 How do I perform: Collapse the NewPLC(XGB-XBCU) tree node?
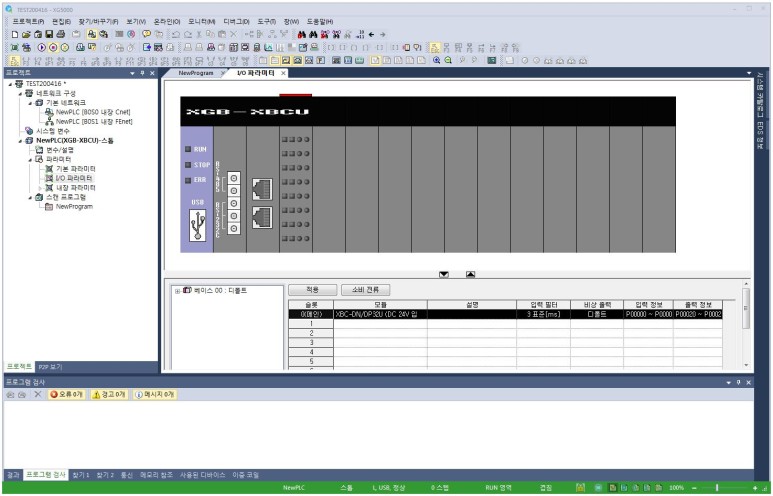[x=20, y=141]
